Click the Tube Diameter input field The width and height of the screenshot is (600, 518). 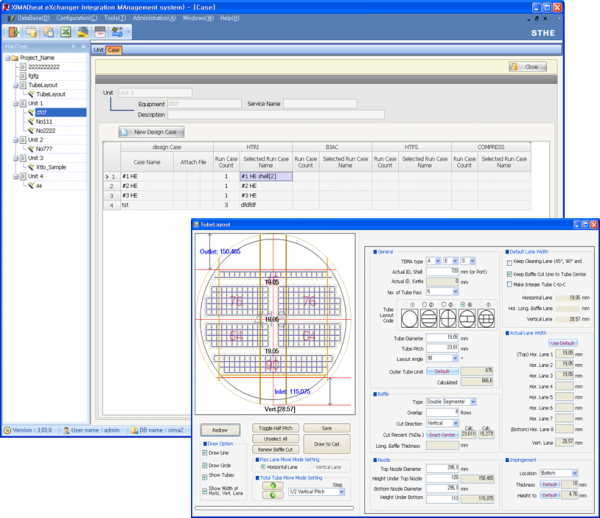click(444, 337)
